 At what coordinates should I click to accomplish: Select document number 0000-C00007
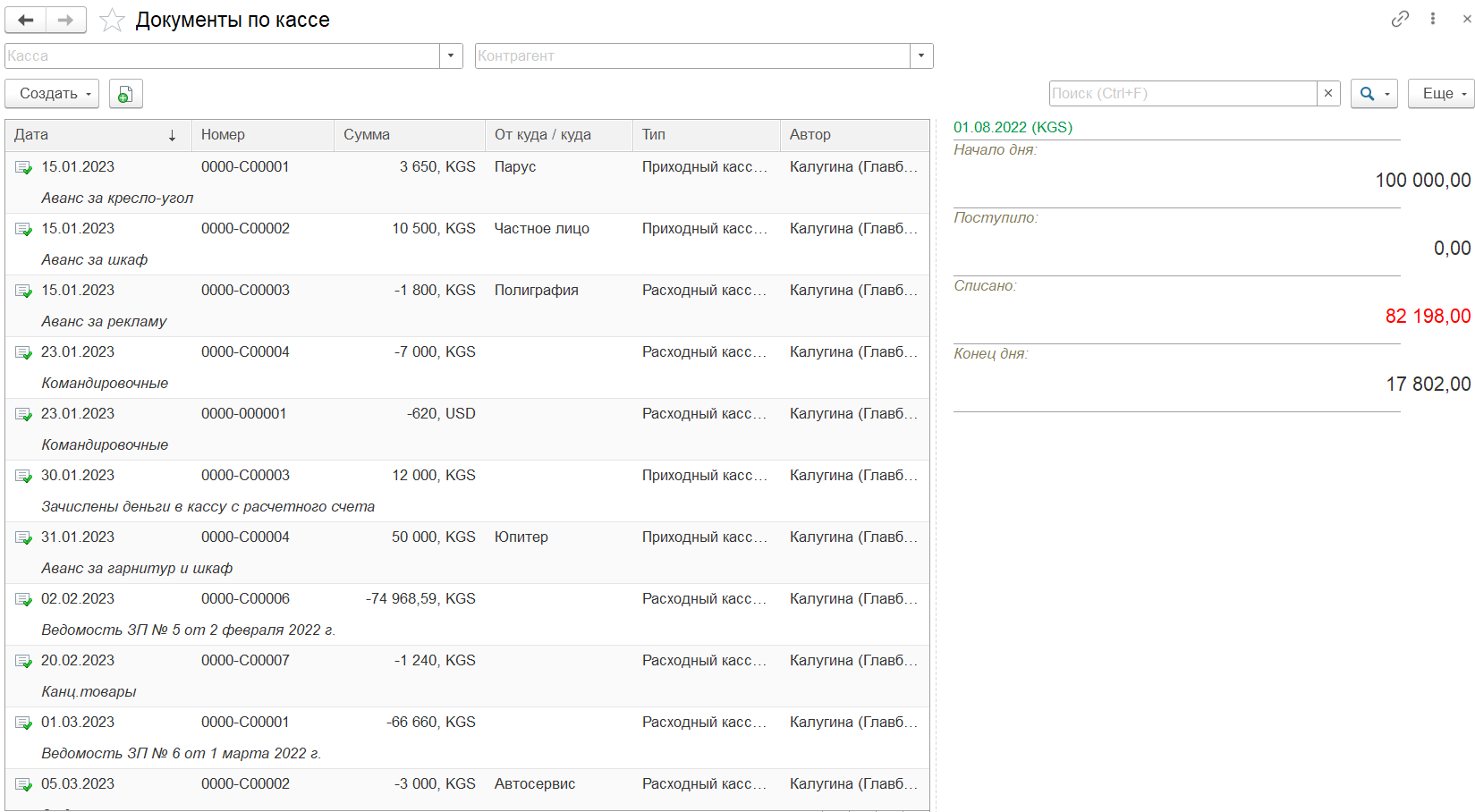point(245,661)
